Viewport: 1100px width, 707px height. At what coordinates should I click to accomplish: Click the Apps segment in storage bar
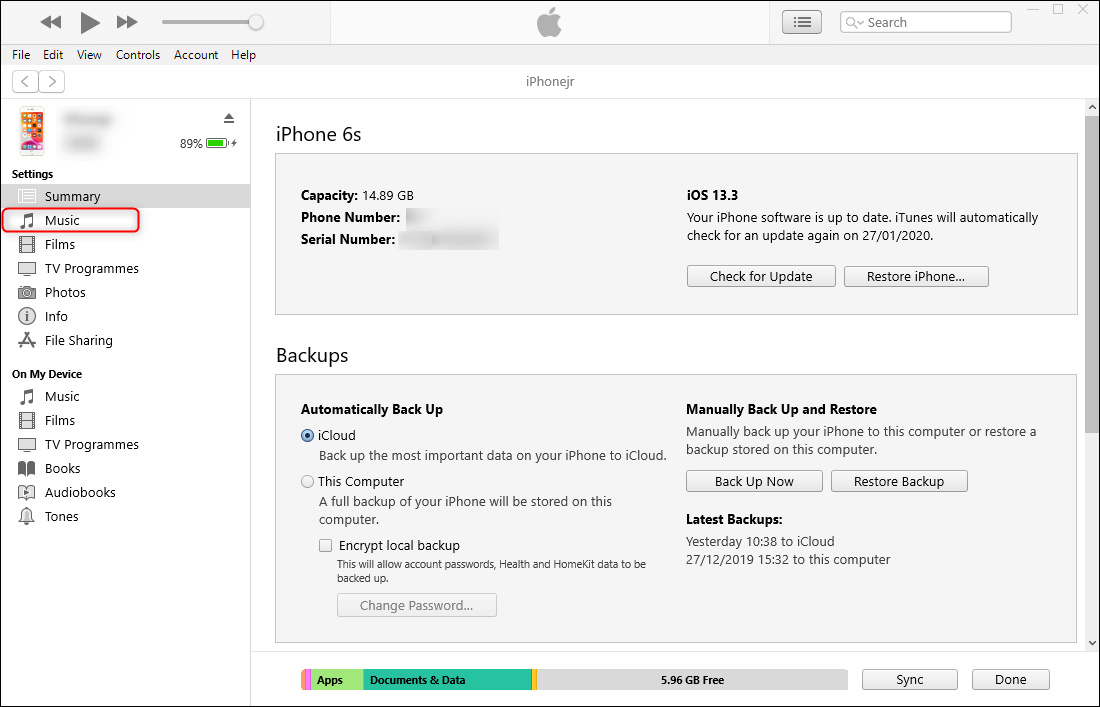(337, 680)
